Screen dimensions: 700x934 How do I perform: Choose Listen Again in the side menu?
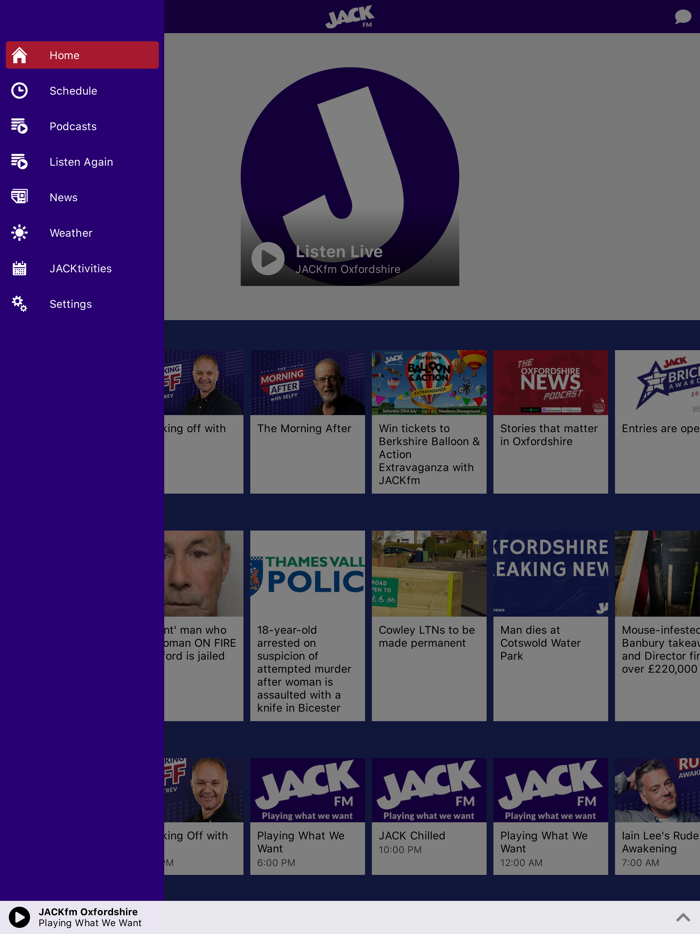click(x=82, y=161)
